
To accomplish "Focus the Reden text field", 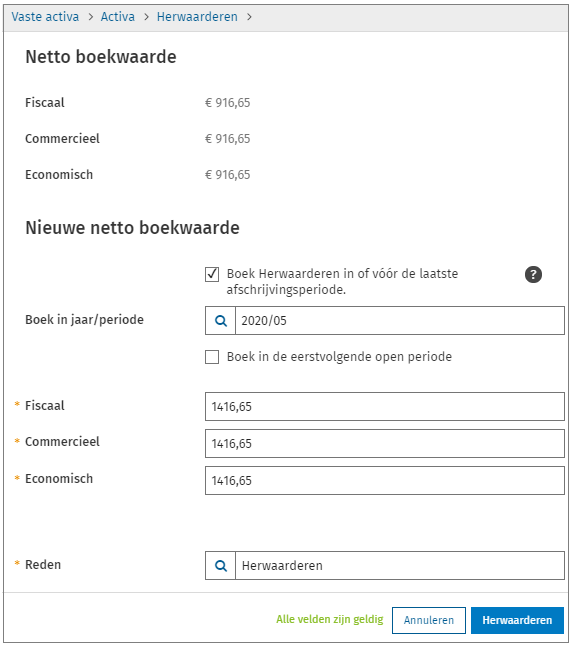I will click(x=399, y=565).
